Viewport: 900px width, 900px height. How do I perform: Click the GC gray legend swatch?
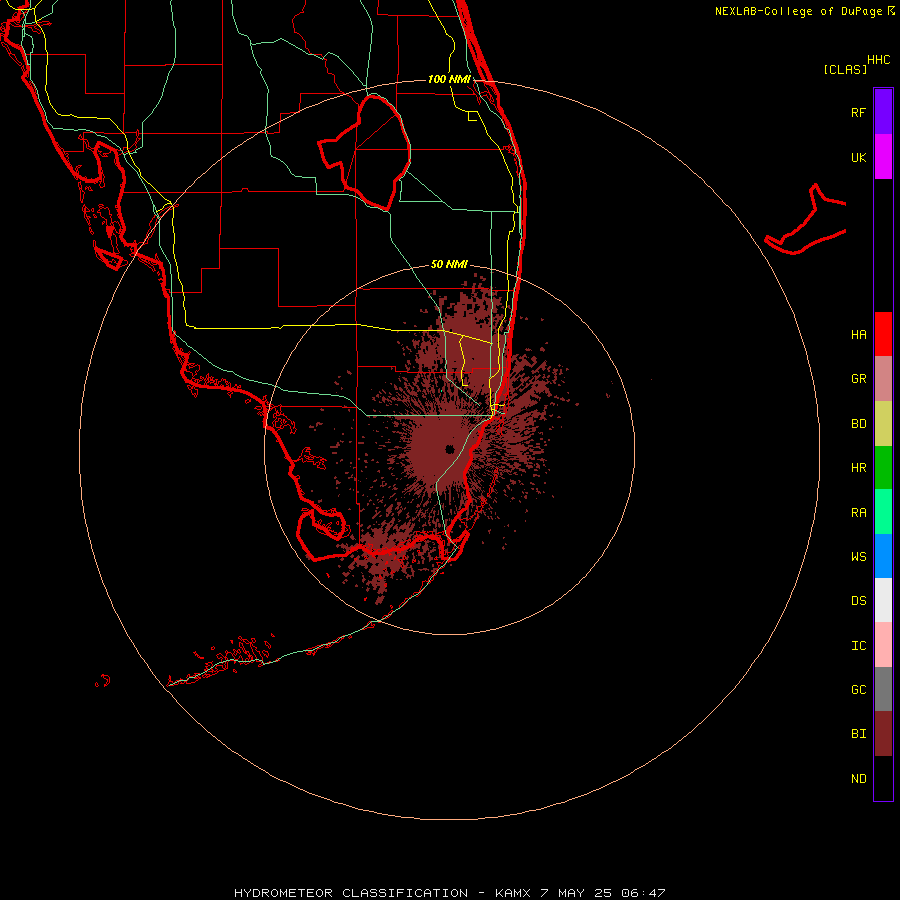pos(883,689)
